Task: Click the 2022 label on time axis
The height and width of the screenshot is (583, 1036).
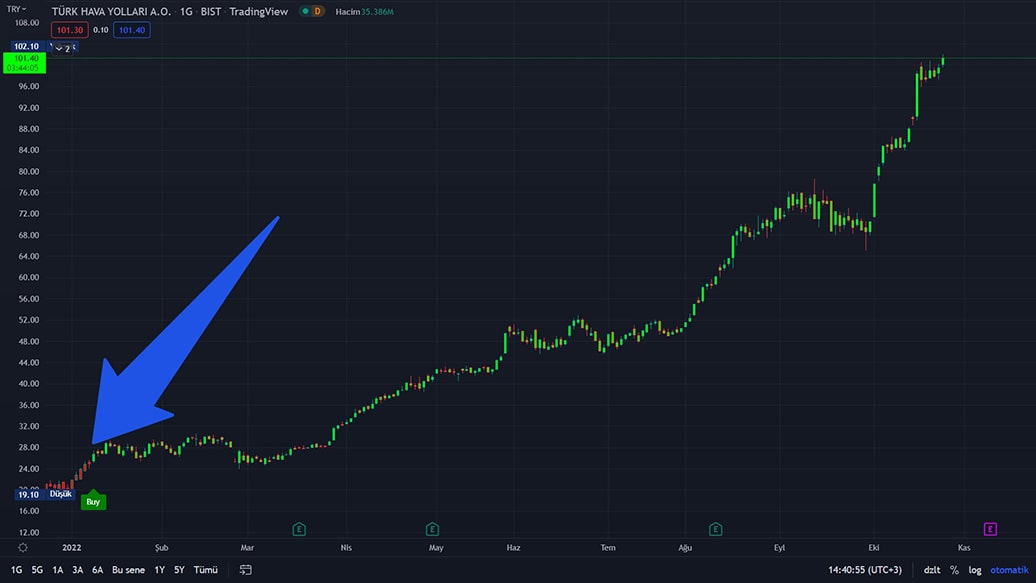Action: 71,547
